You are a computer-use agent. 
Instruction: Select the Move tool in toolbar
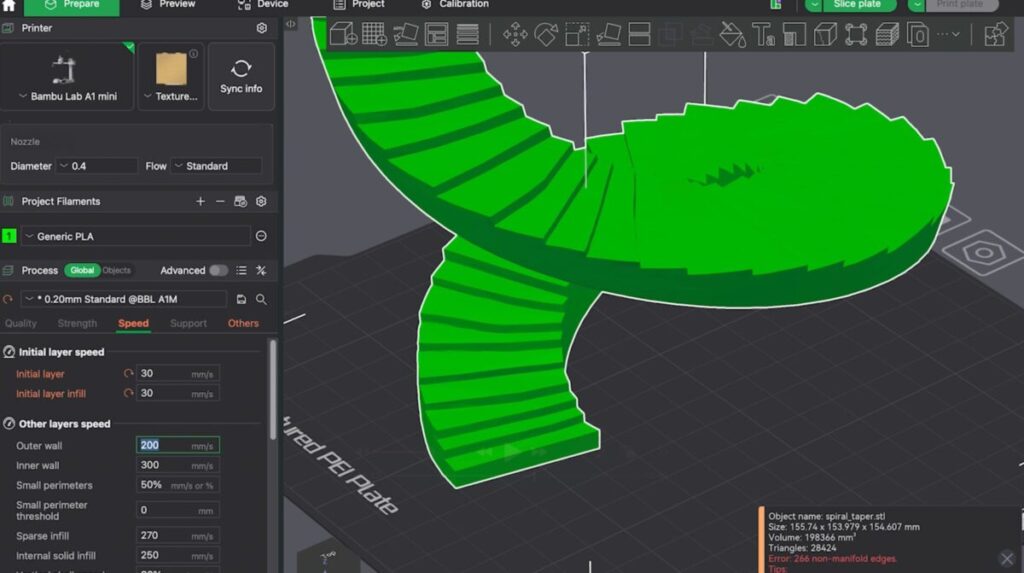pyautogui.click(x=515, y=35)
